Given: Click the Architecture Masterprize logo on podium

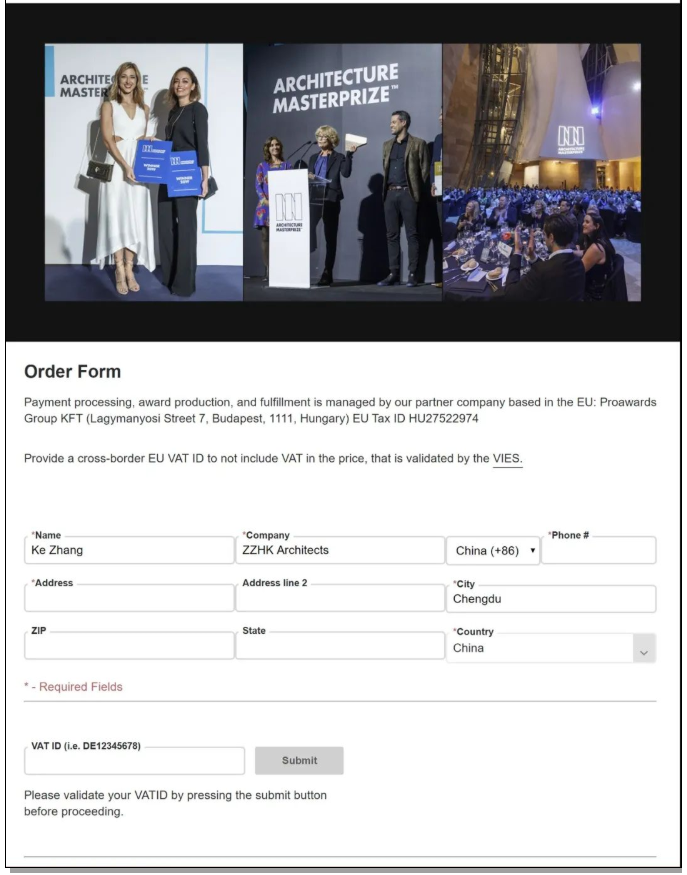Looking at the screenshot, I should tap(289, 212).
